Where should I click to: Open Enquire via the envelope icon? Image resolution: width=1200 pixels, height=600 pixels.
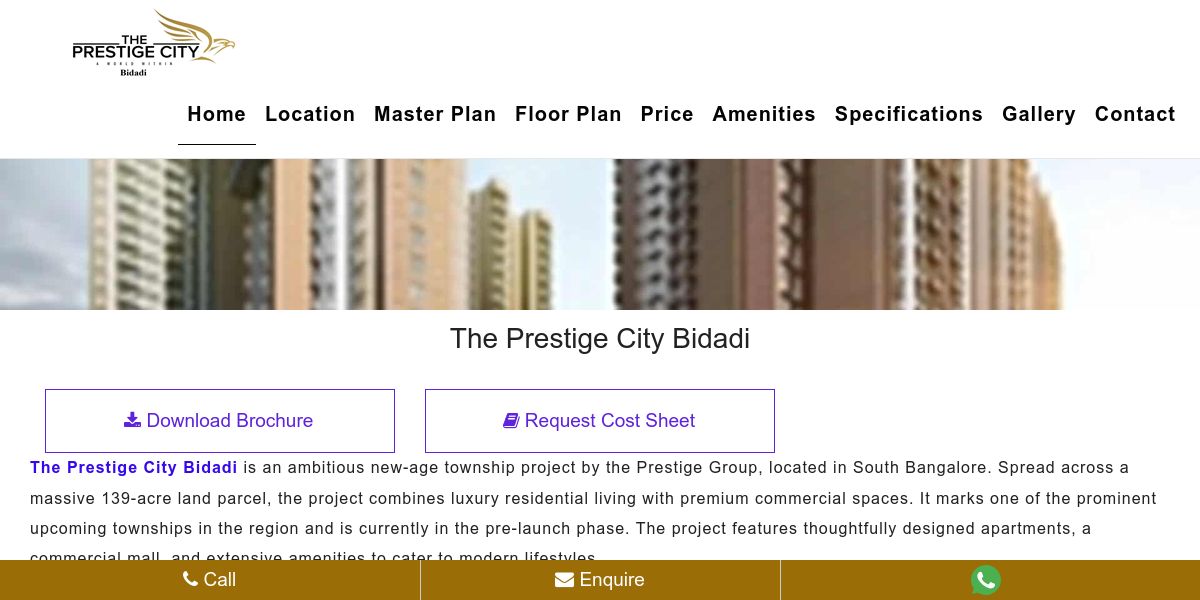click(564, 579)
